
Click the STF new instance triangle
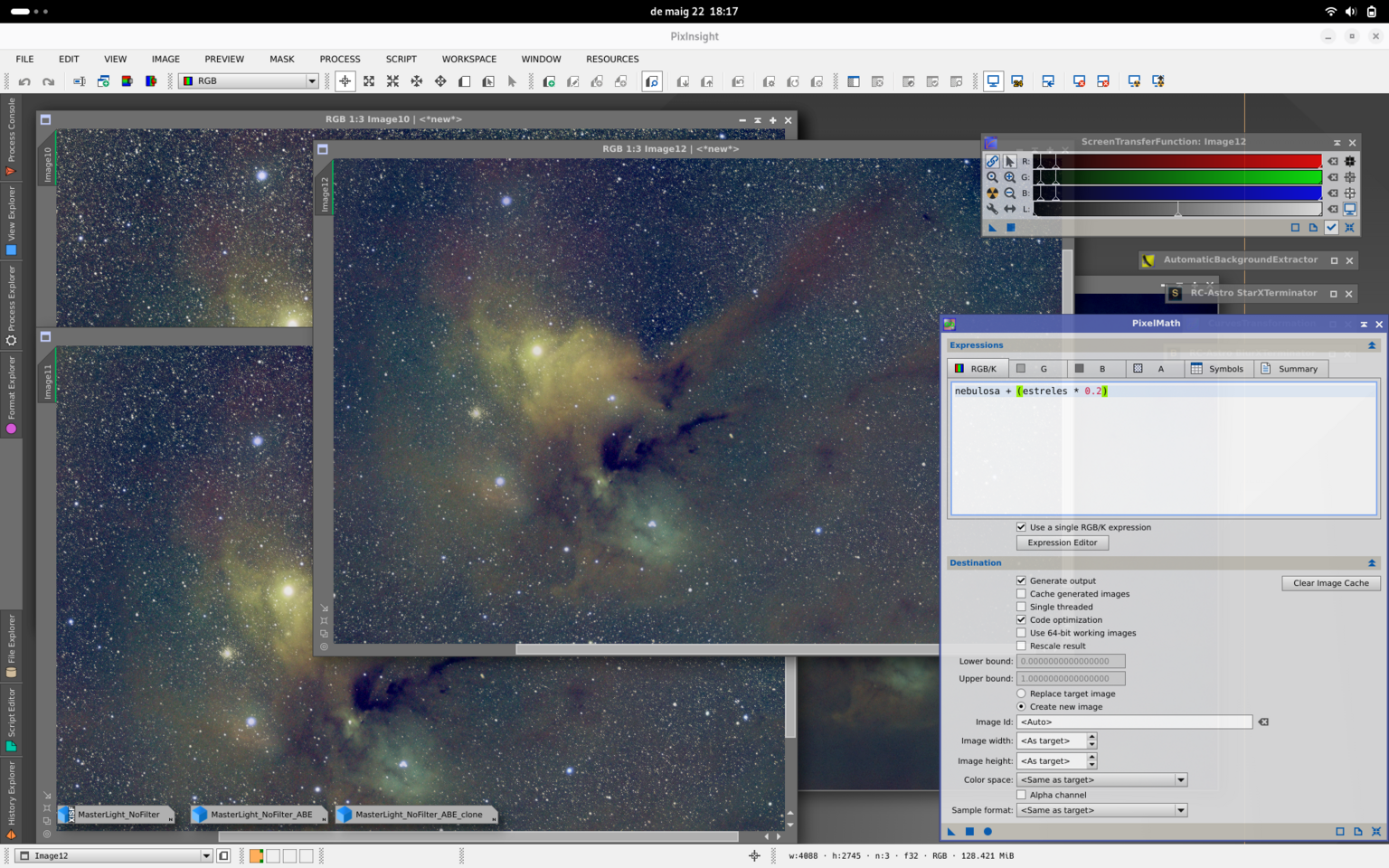[x=992, y=227]
